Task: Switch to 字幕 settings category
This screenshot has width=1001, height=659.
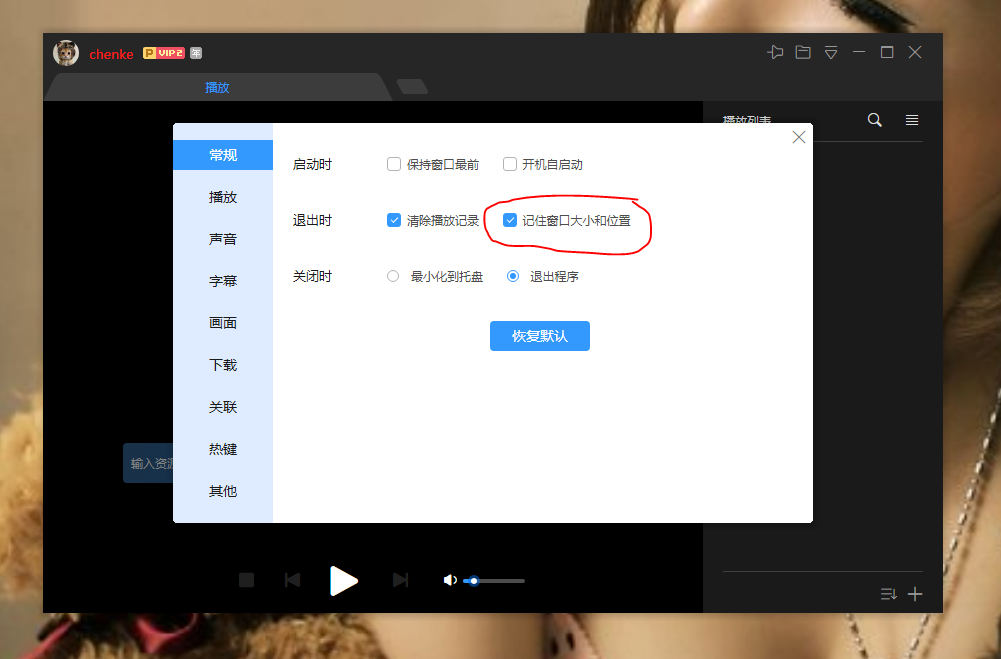Action: (223, 281)
